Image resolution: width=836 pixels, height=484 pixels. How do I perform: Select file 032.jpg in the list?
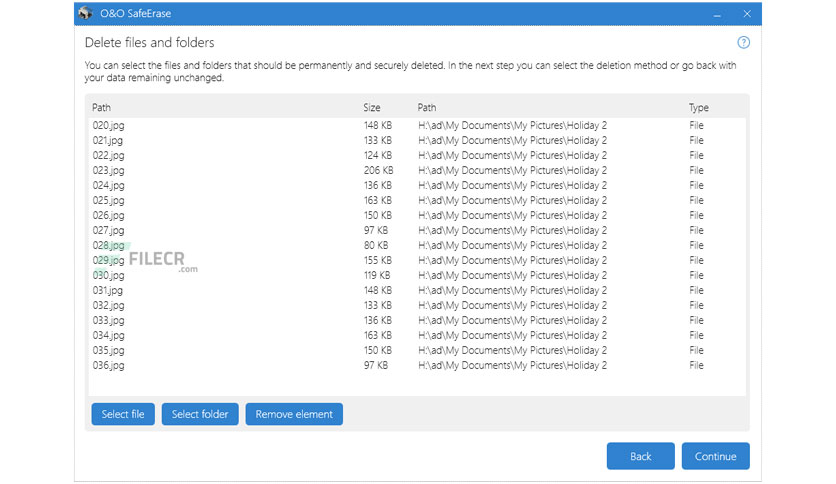point(108,305)
